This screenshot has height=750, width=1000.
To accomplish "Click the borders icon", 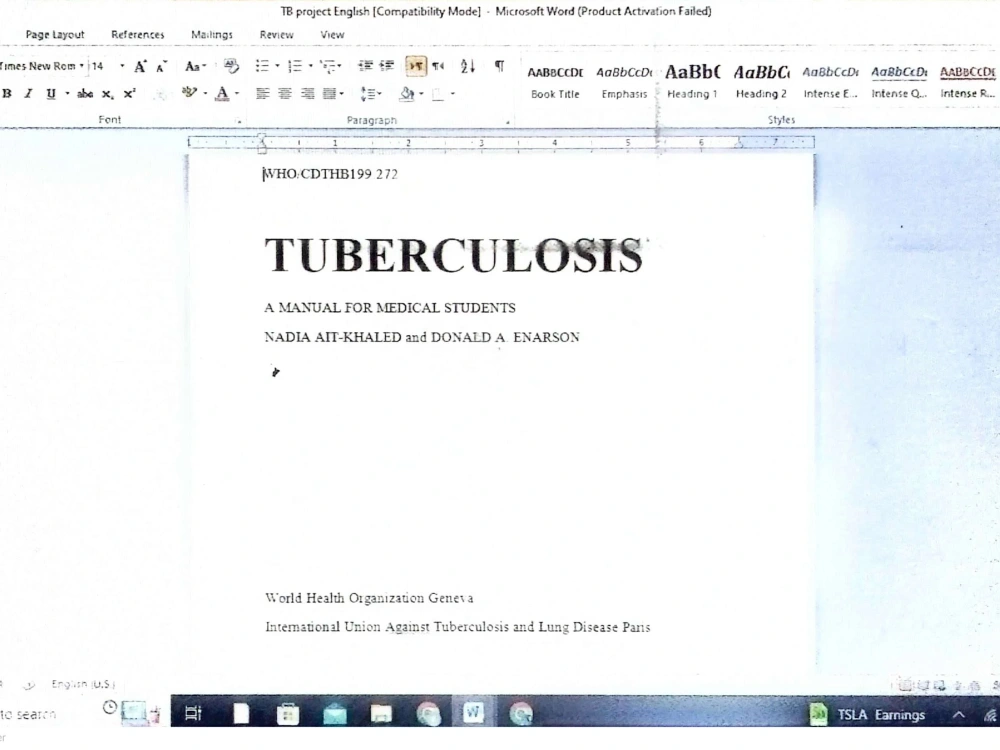I will [438, 94].
